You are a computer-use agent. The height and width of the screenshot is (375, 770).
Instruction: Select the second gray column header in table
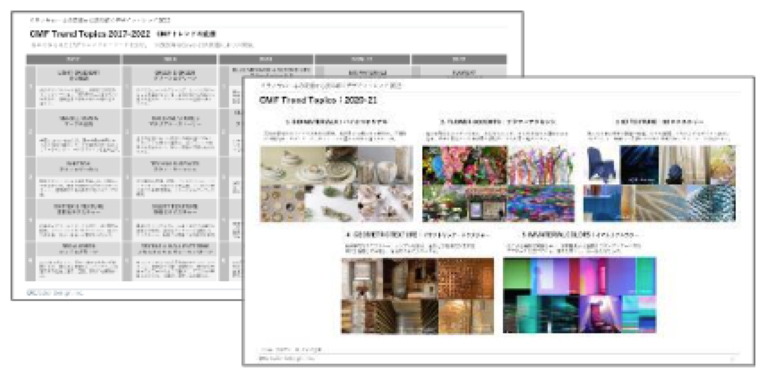coord(169,59)
